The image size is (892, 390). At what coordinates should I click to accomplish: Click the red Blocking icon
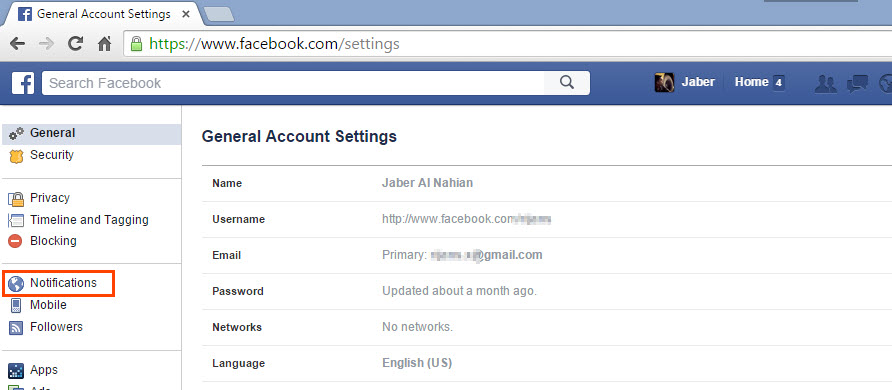(16, 241)
